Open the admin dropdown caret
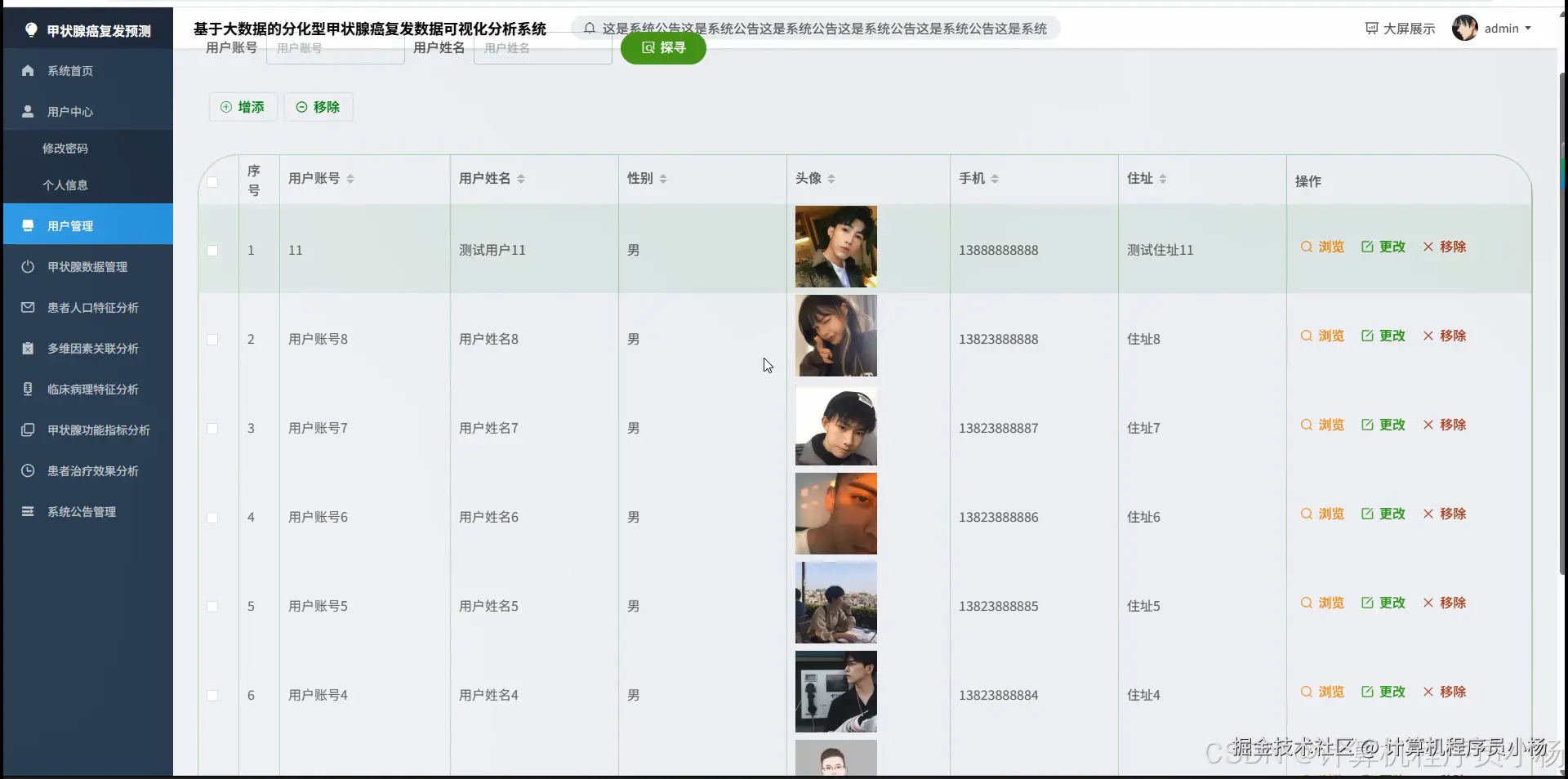Image resolution: width=1568 pixels, height=779 pixels. [x=1528, y=29]
